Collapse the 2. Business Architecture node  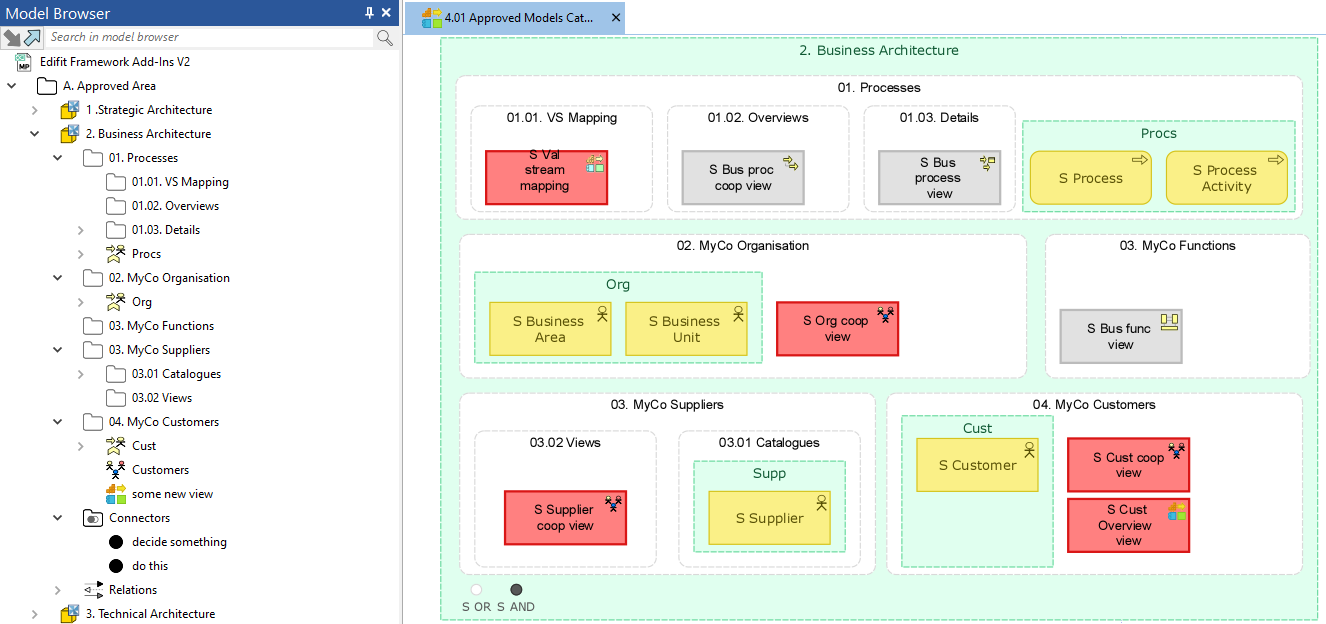tap(35, 134)
